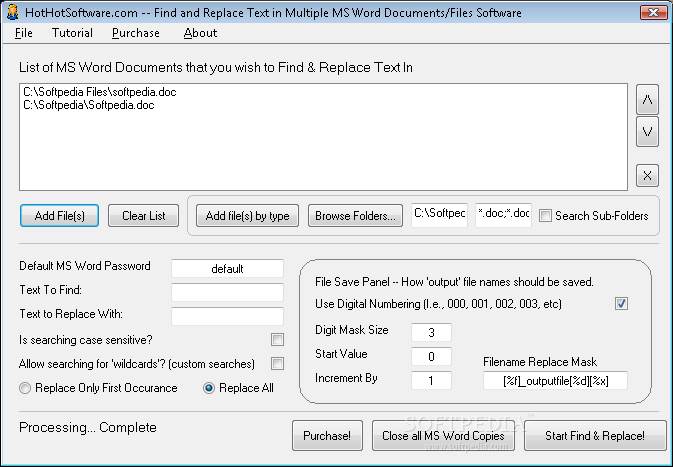Click the move down arrow button
The height and width of the screenshot is (467, 673).
647,131
